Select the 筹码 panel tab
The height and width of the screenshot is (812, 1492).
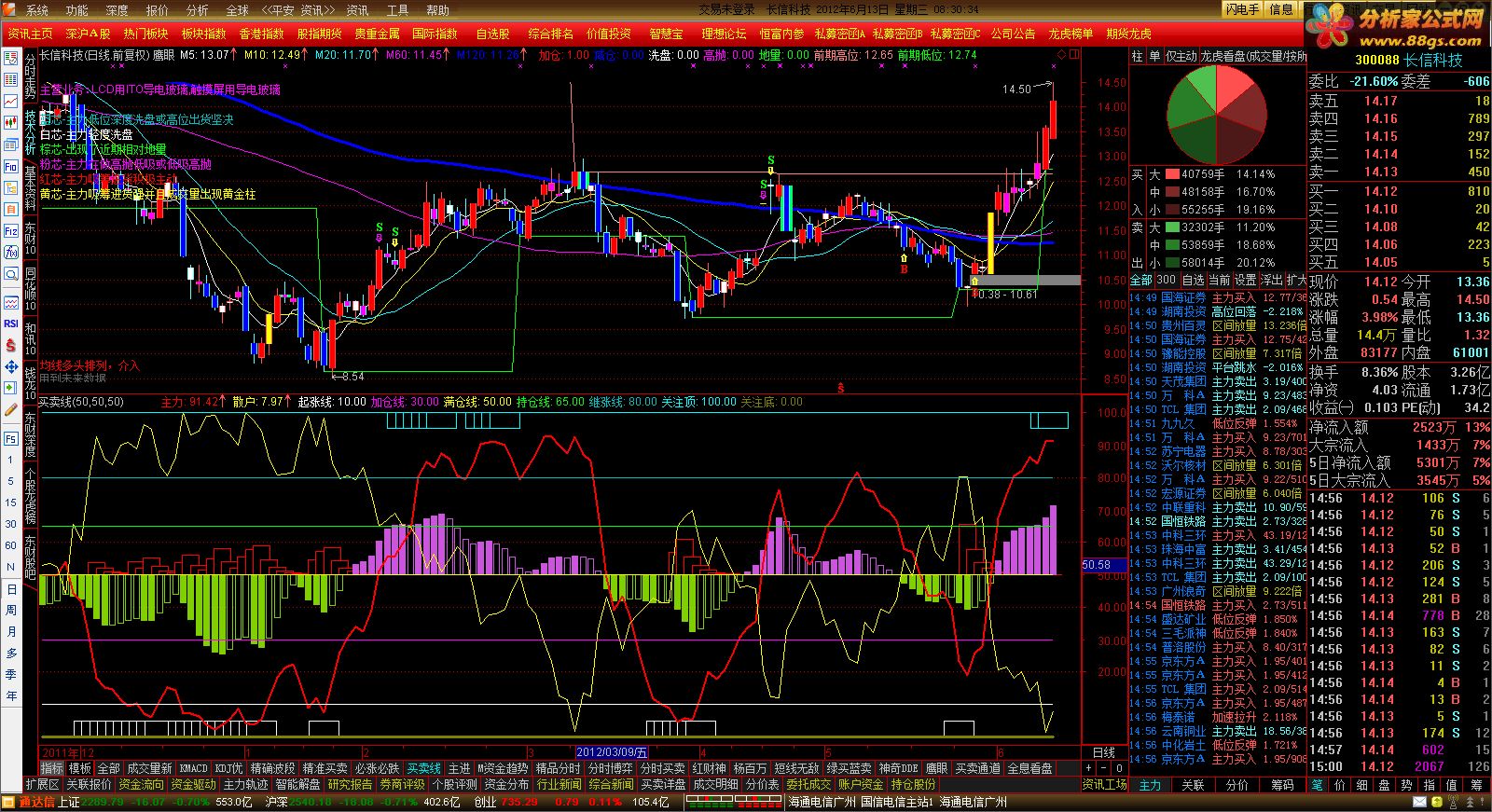(x=1282, y=785)
